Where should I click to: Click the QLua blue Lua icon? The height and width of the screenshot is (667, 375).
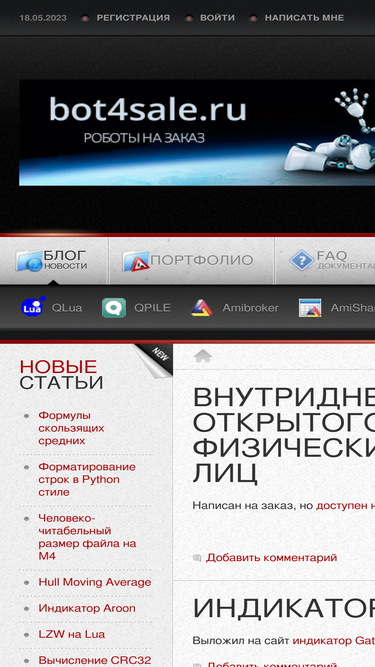click(x=33, y=306)
